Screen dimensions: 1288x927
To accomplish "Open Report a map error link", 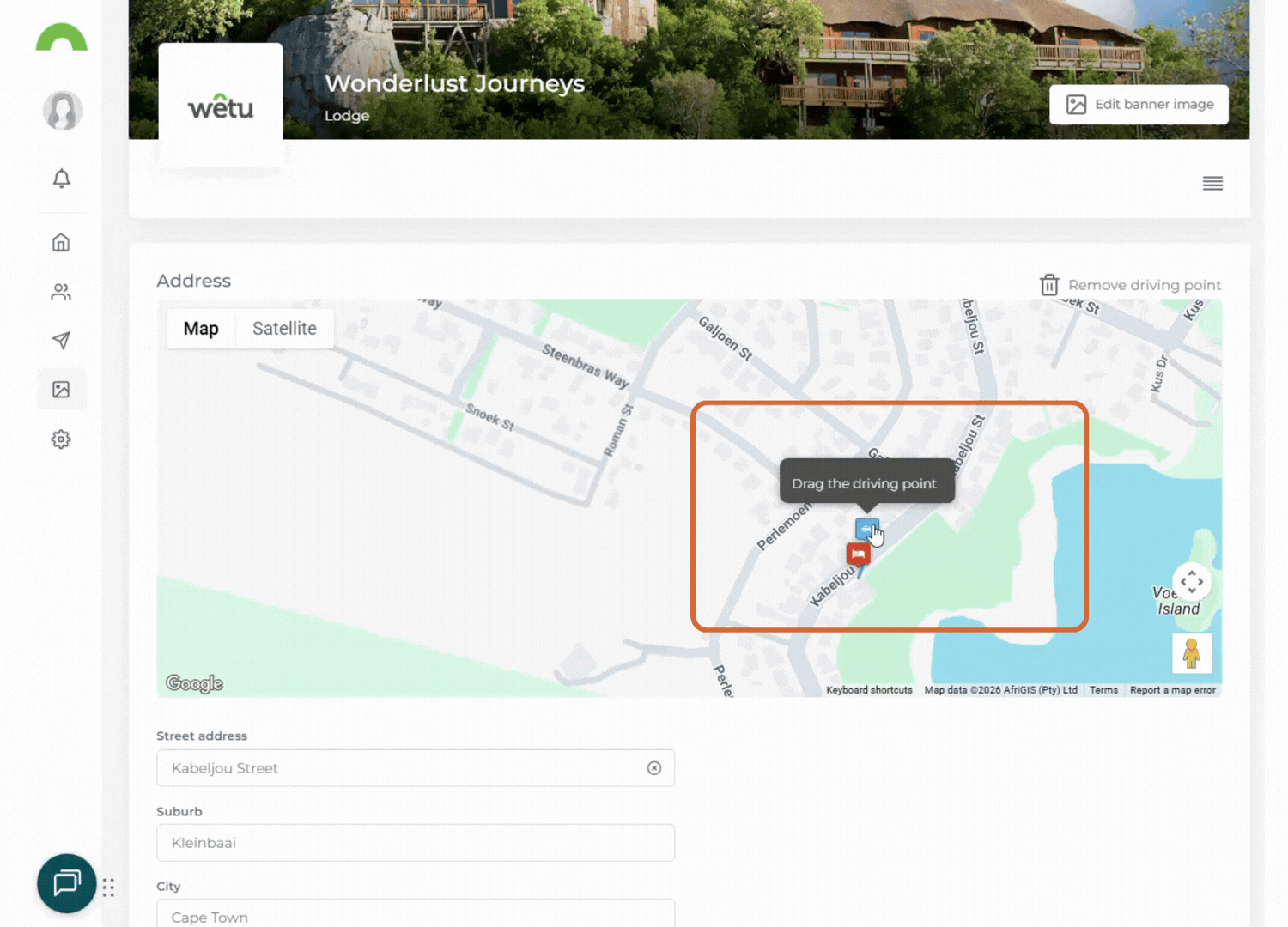I will (1172, 690).
